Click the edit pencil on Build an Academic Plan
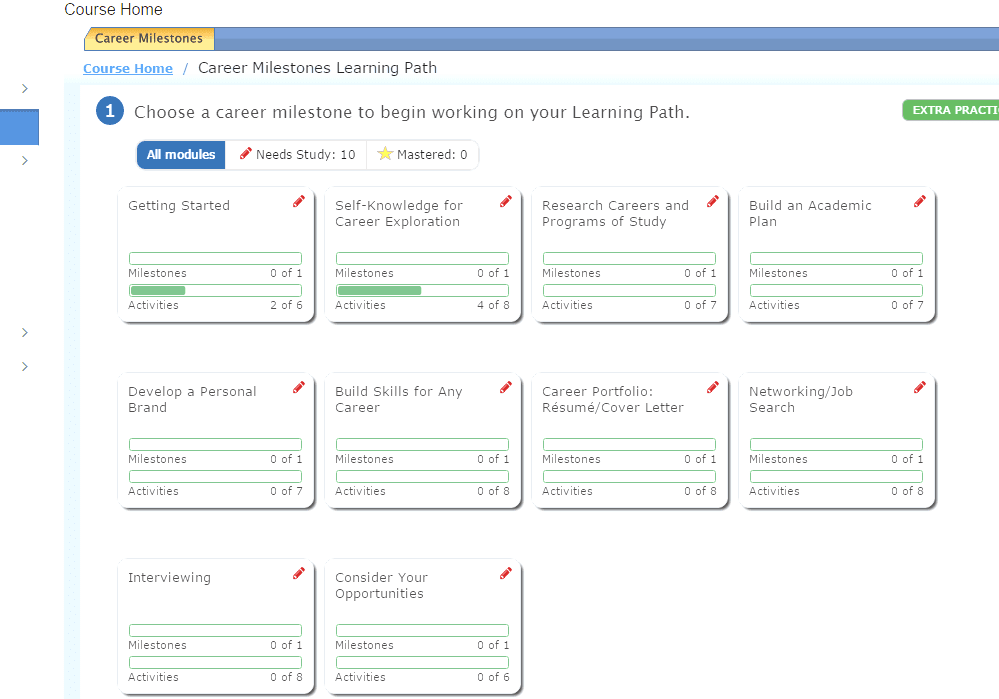This screenshot has height=699, width=999. coord(919,201)
